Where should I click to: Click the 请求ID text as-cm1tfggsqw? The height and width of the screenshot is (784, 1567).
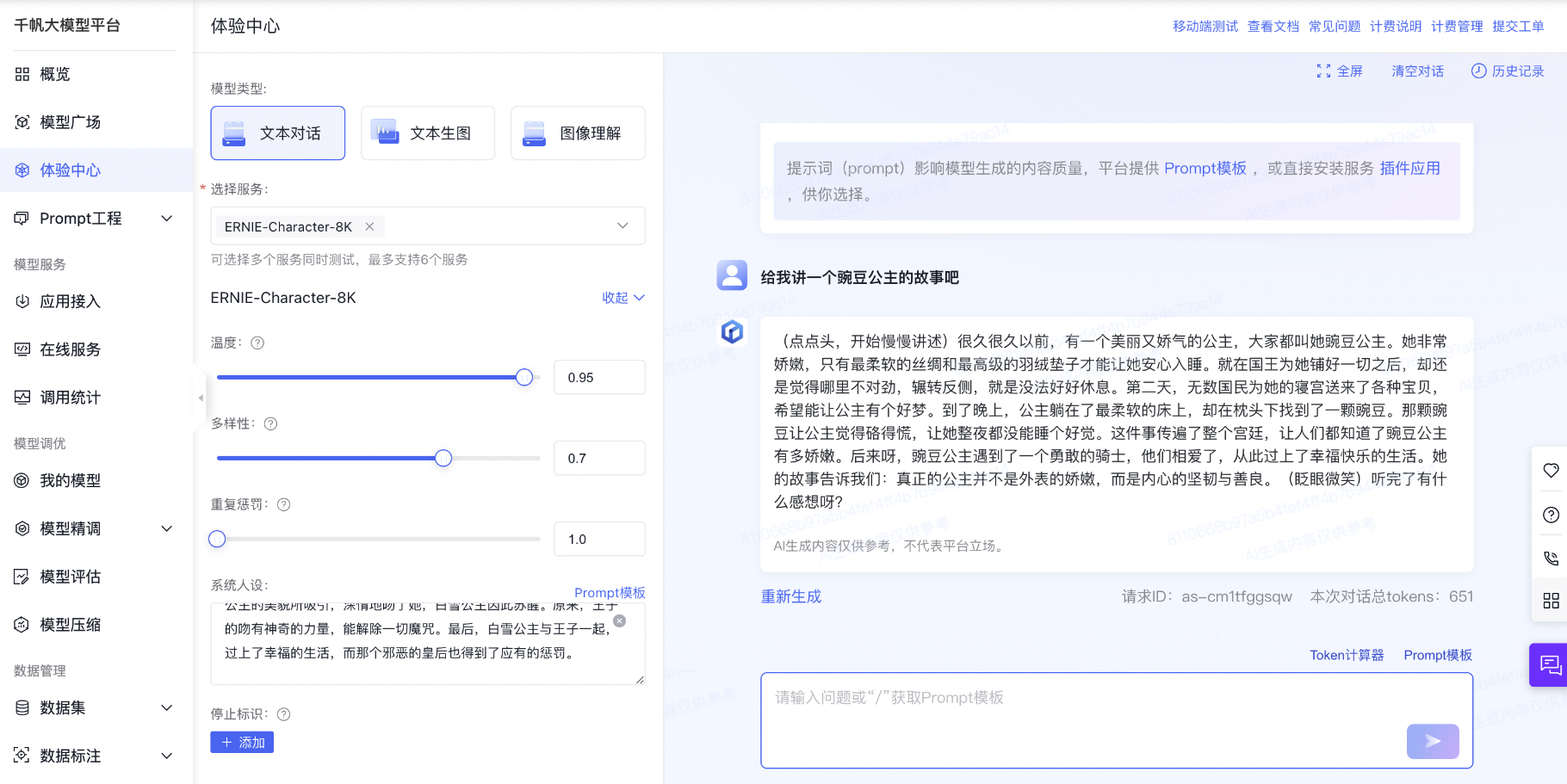point(1236,596)
